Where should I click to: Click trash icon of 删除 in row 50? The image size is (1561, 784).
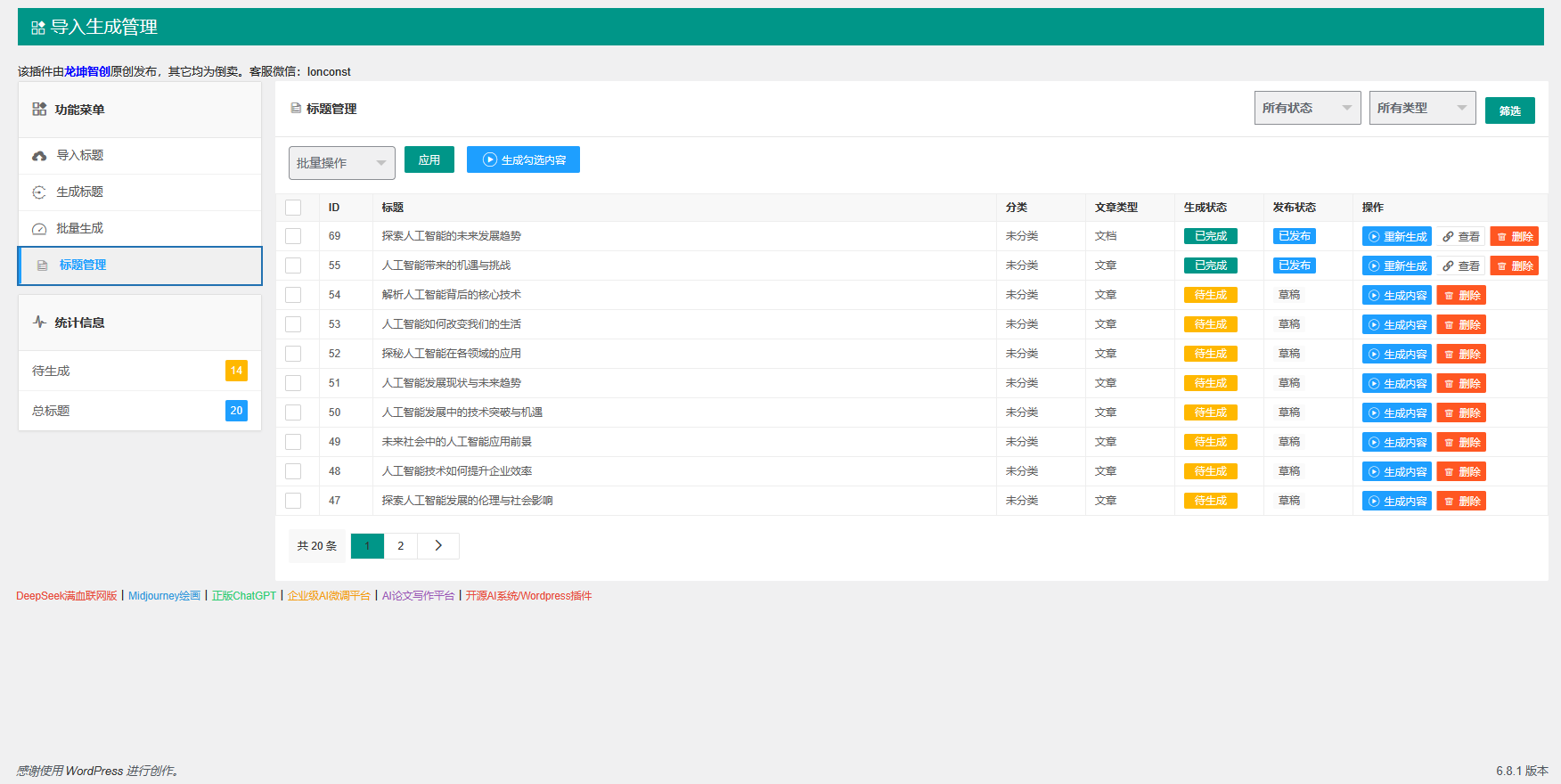tap(1449, 413)
